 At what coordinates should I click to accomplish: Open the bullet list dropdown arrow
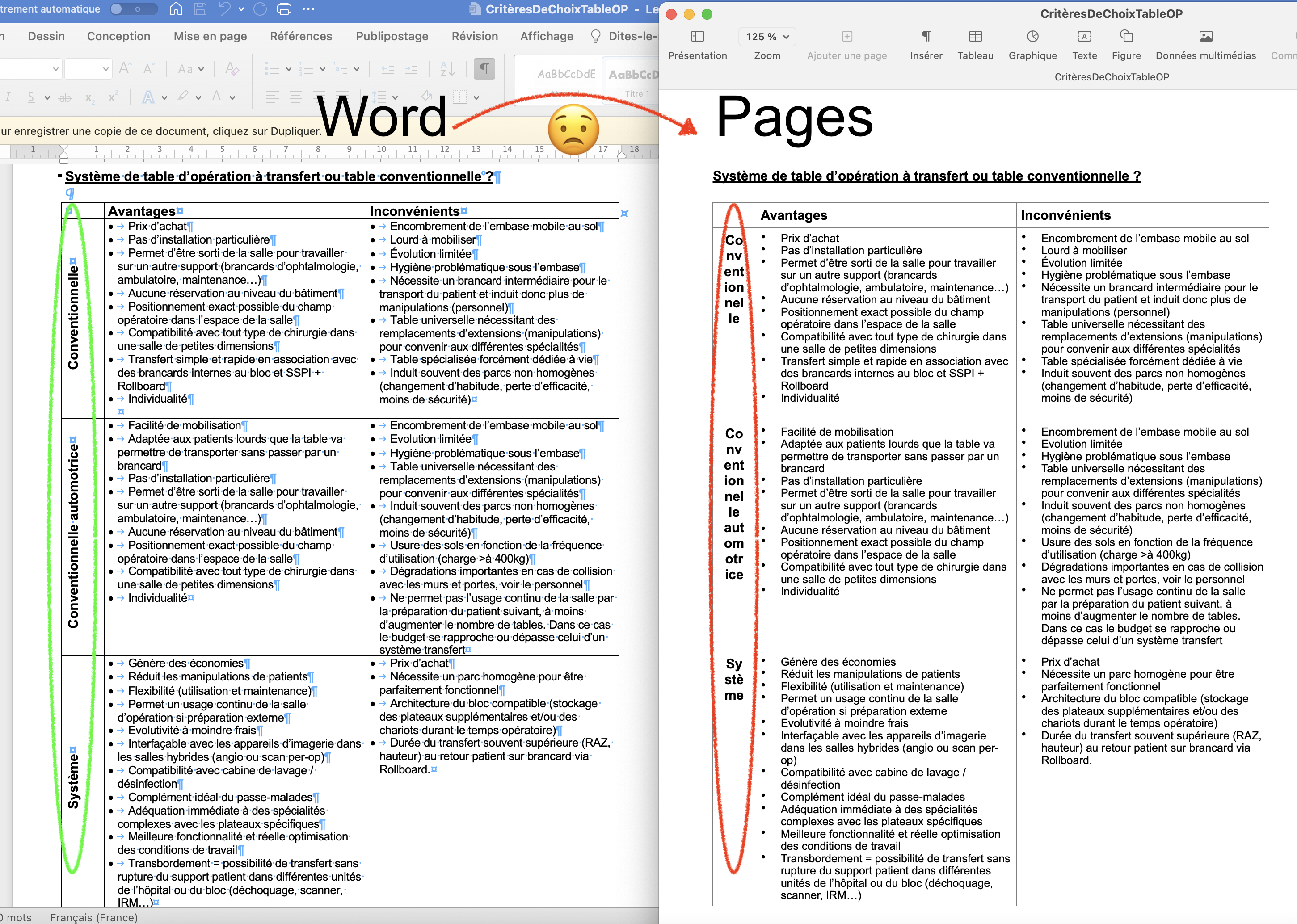(289, 69)
